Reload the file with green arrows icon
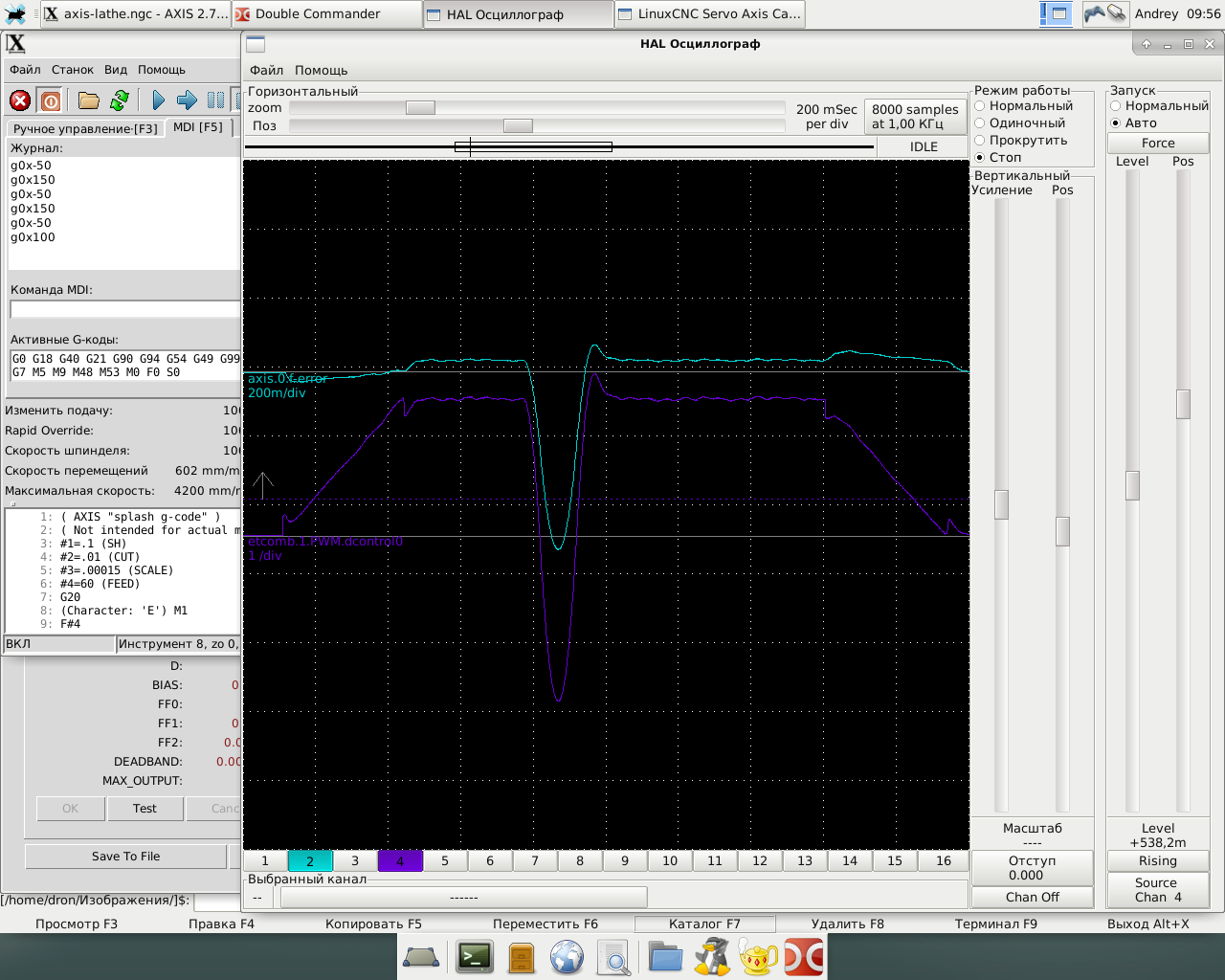The image size is (1225, 980). (x=120, y=100)
